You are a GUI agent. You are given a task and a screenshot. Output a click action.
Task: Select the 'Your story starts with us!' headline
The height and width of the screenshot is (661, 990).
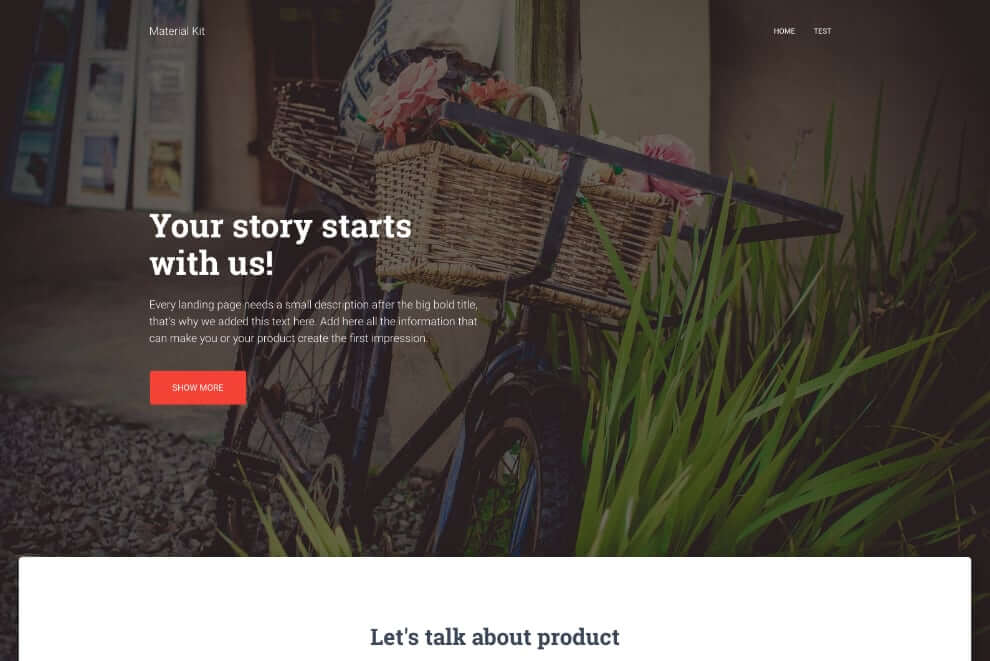coord(280,244)
